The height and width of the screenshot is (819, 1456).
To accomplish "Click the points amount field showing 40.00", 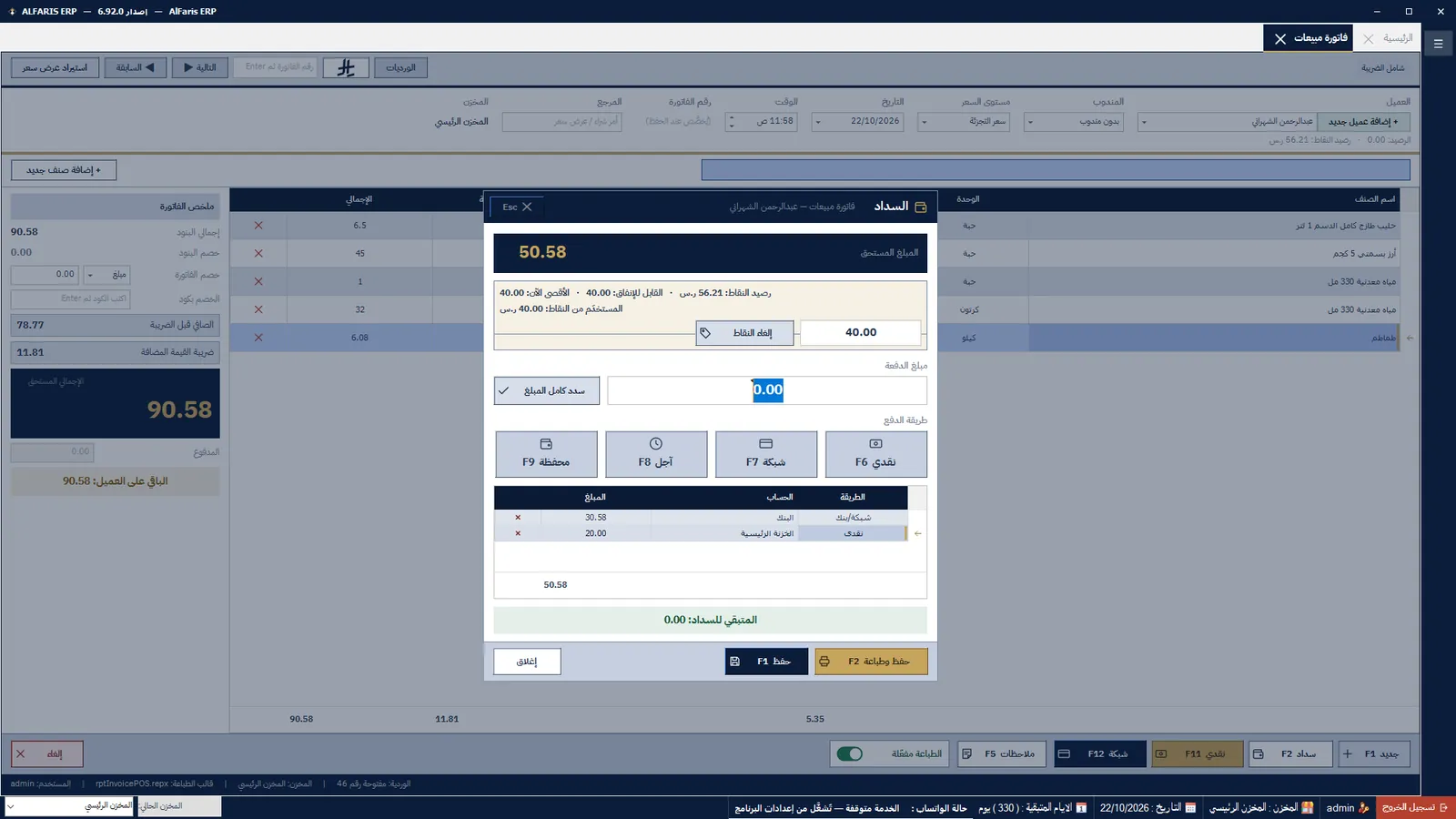I will [860, 333].
